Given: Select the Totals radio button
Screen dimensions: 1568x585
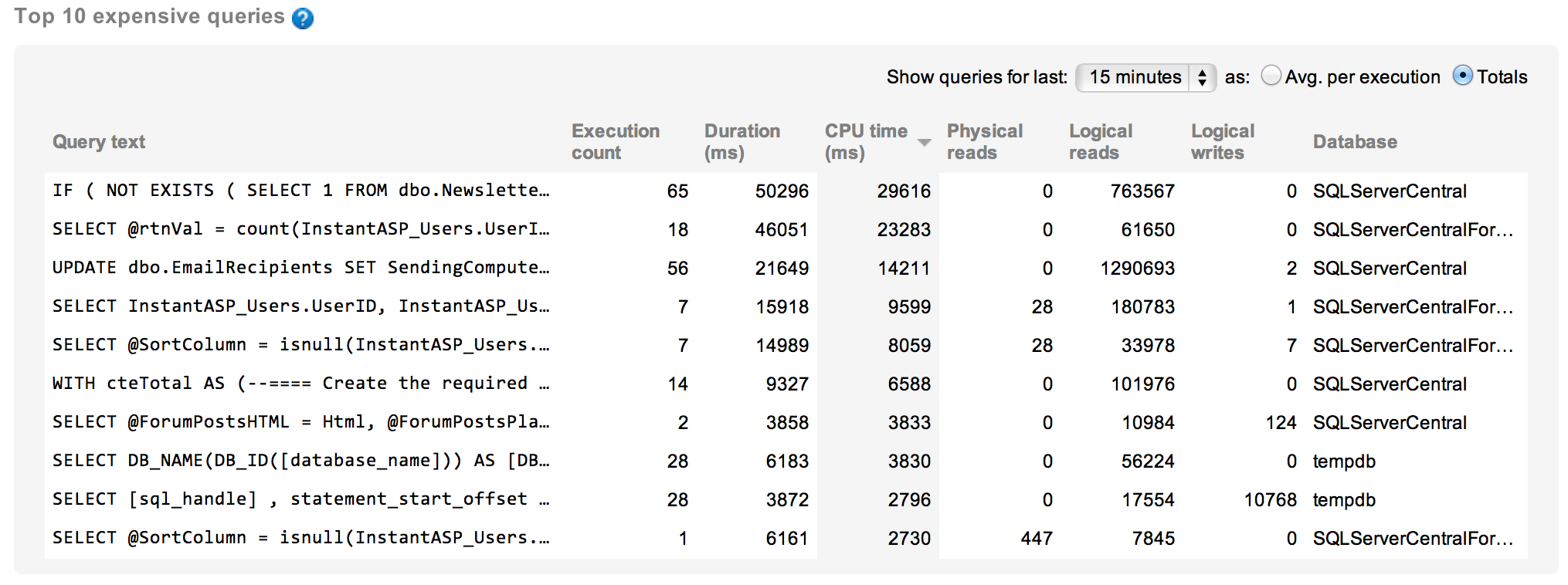Looking at the screenshot, I should [1462, 76].
